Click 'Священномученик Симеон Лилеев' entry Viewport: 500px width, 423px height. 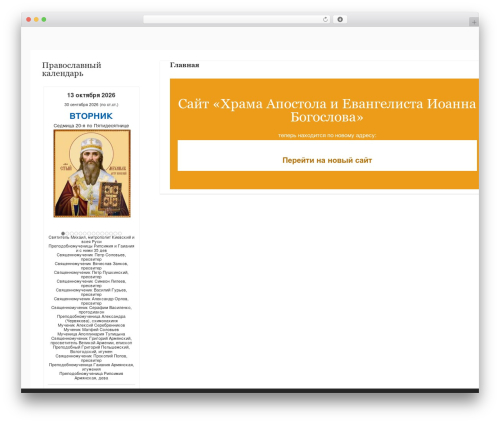(91, 283)
